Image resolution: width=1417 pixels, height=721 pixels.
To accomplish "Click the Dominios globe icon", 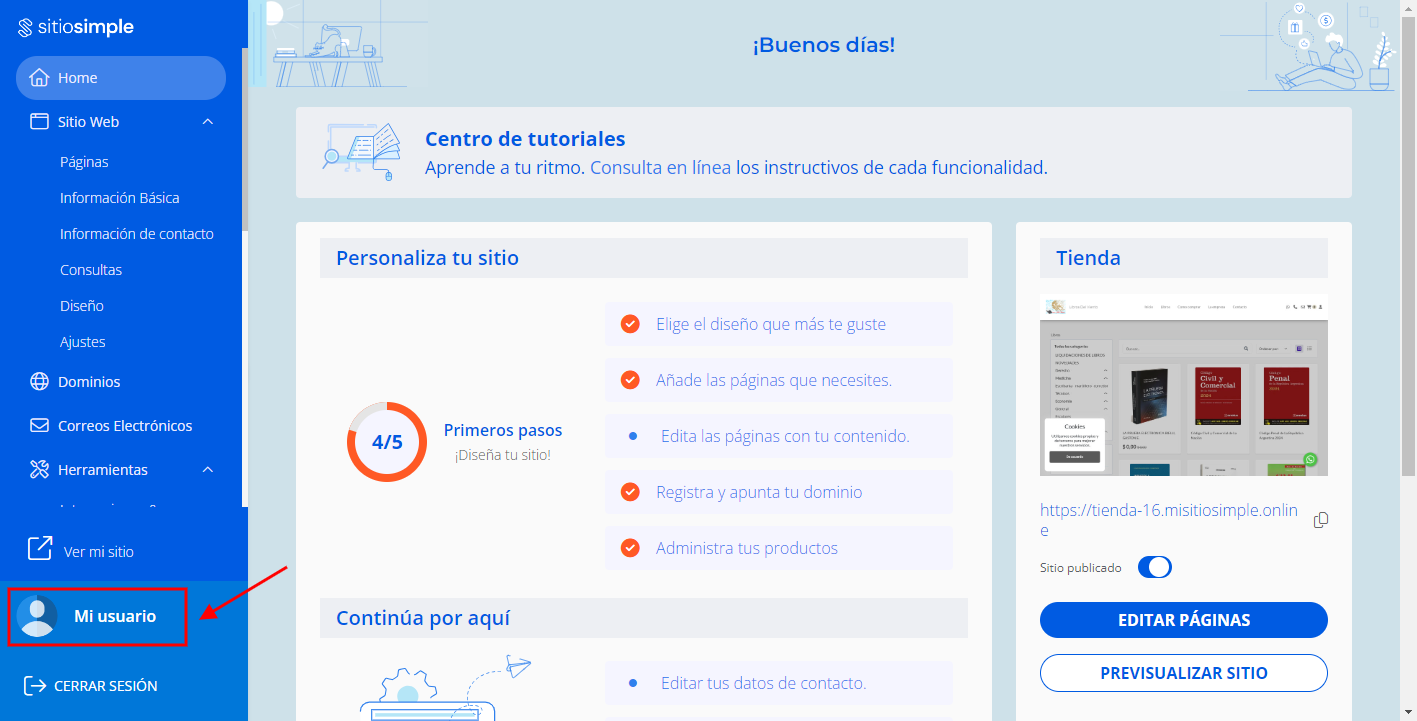I will click(x=39, y=382).
